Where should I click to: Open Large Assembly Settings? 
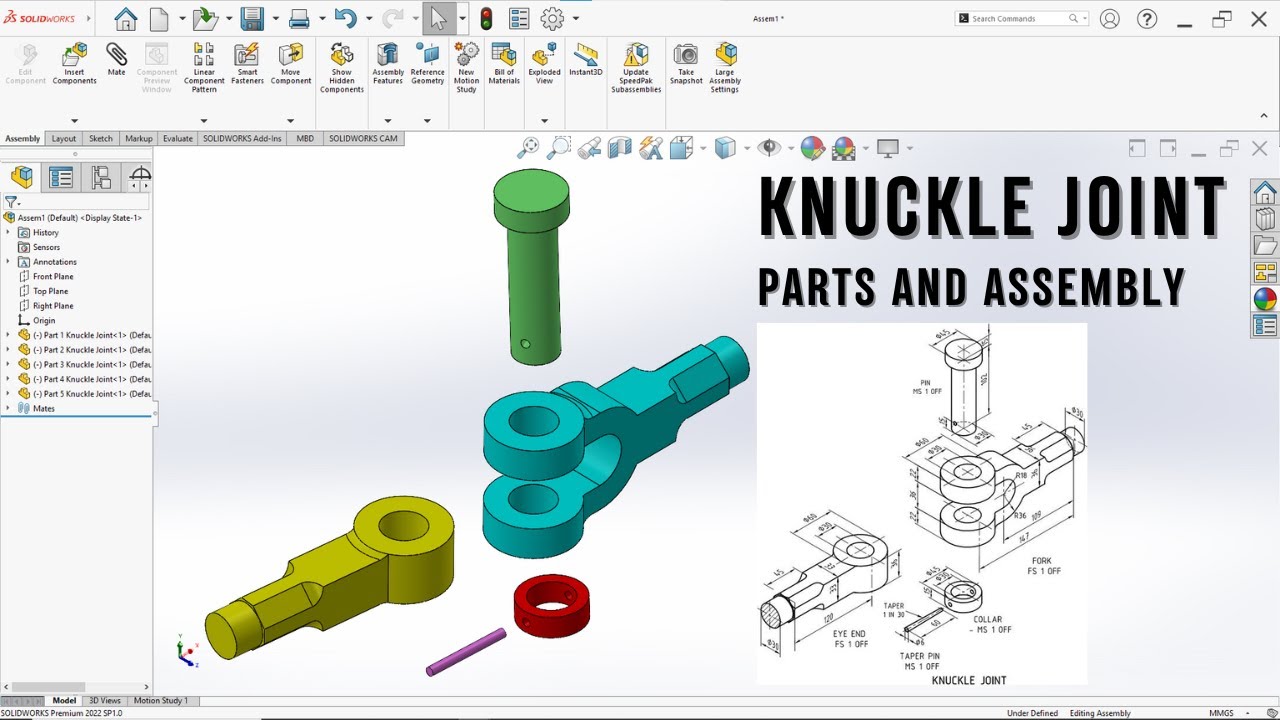[725, 68]
